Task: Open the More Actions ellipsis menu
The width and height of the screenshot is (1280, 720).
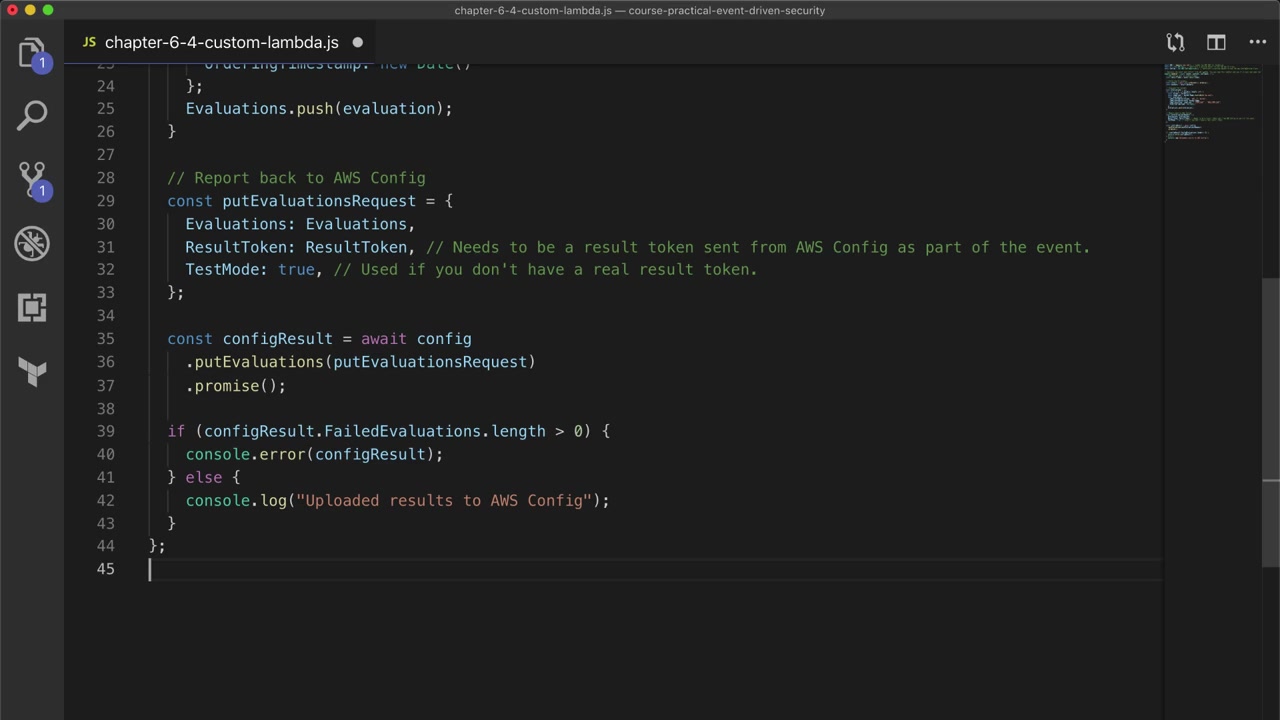Action: tap(1258, 42)
